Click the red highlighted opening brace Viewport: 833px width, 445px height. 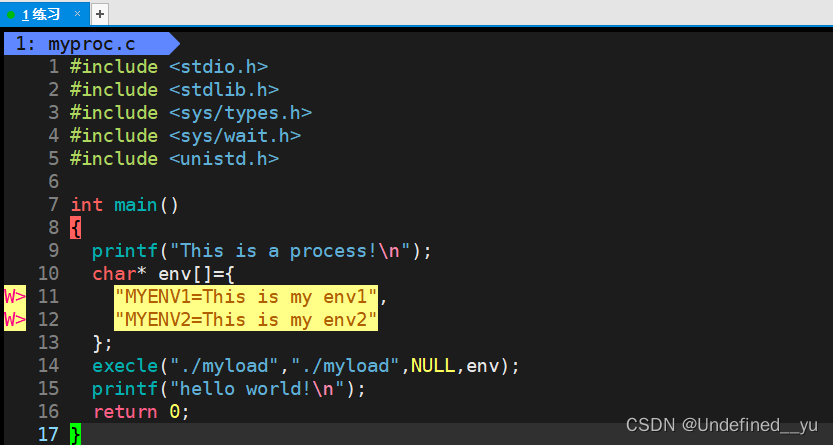click(x=75, y=228)
